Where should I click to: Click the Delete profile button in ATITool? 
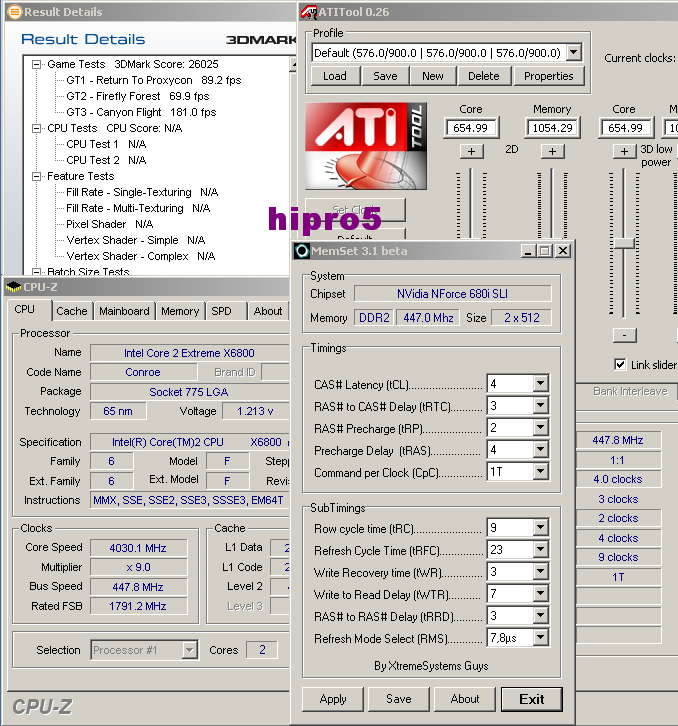tap(484, 76)
